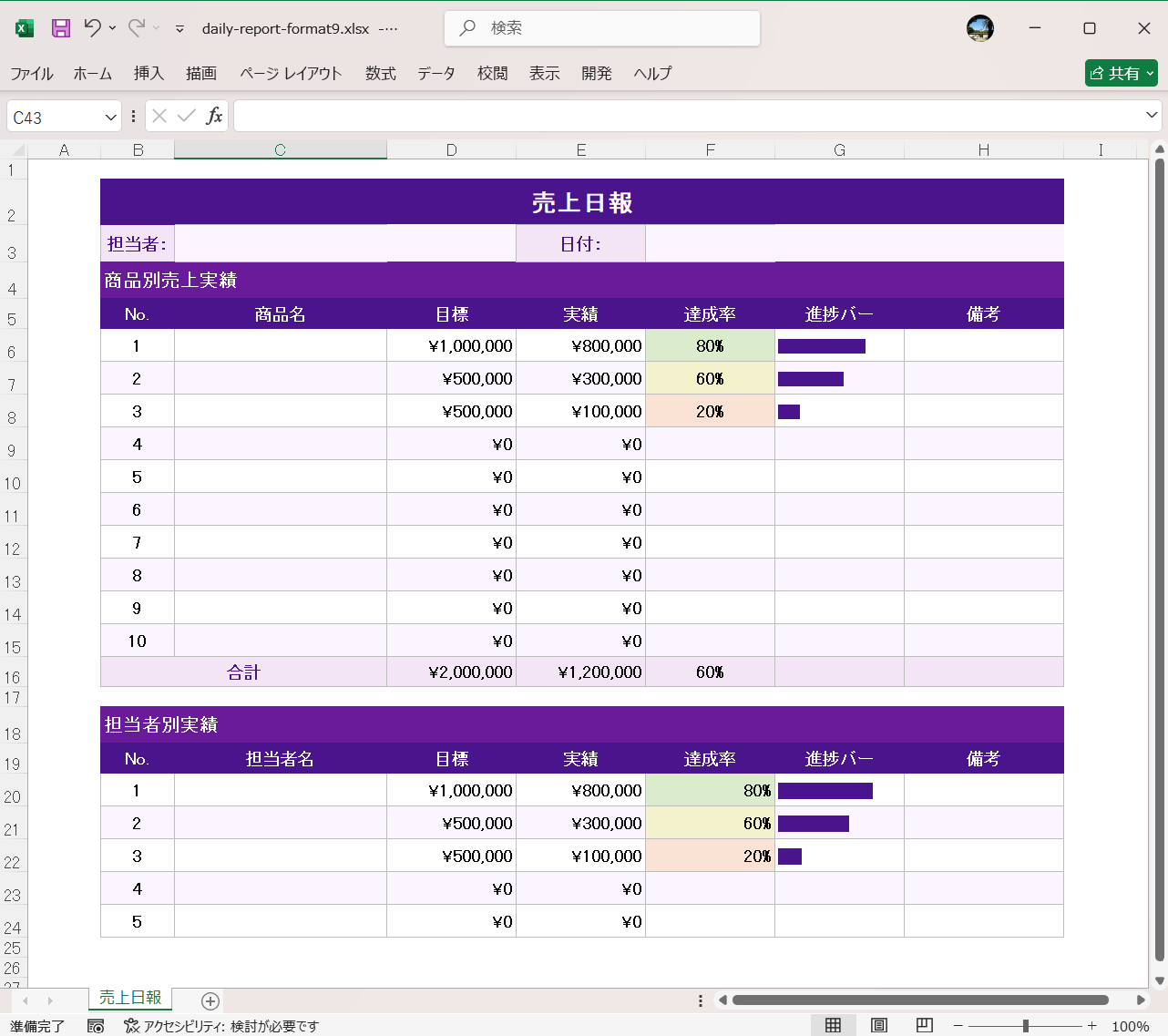This screenshot has width=1168, height=1036.
Task: Open the ファイル menu tab
Action: click(x=32, y=74)
